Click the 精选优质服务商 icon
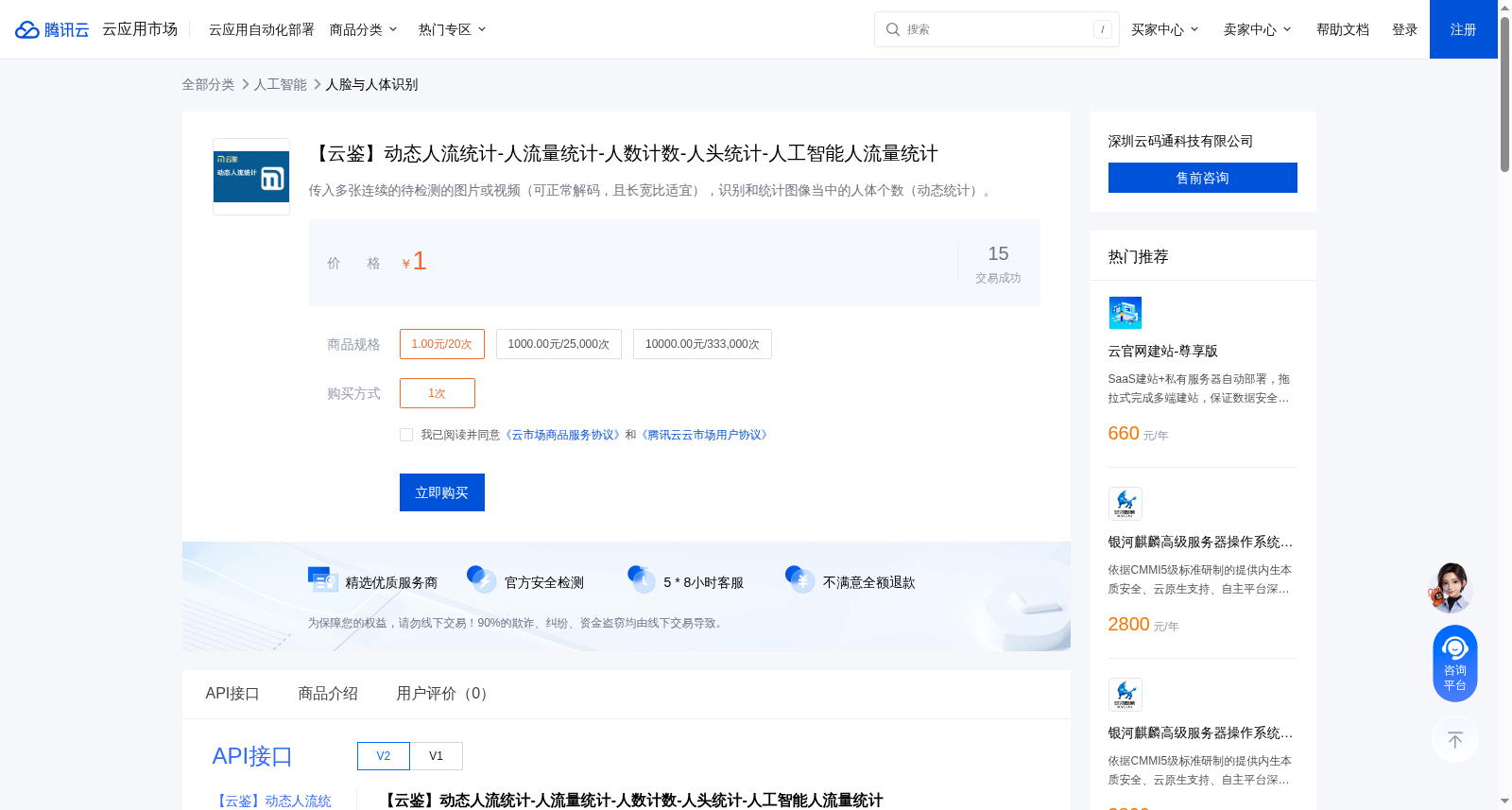Image resolution: width=1512 pixels, height=810 pixels. 323,579
